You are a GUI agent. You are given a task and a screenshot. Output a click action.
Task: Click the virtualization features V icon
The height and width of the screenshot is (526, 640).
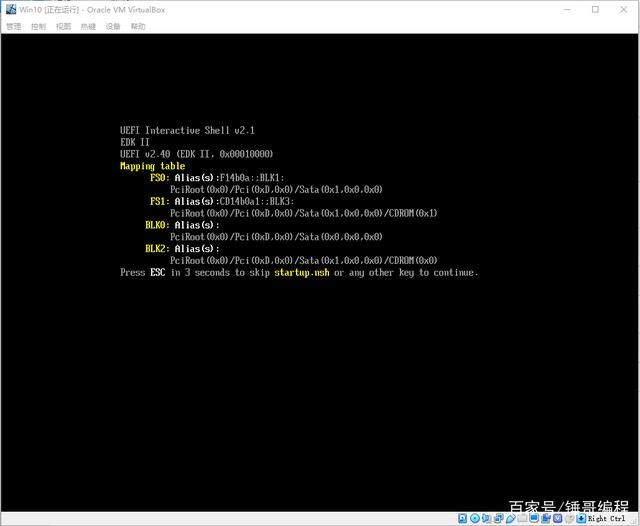point(558,518)
